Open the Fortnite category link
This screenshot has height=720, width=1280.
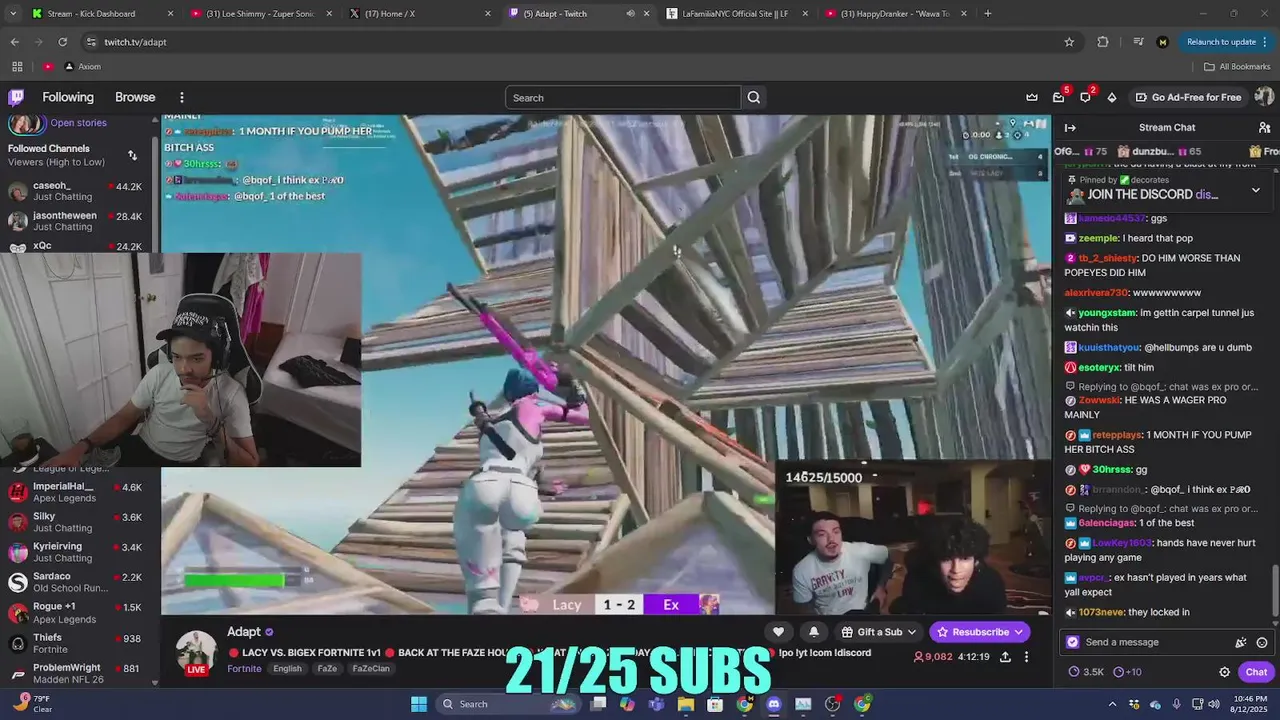tap(244, 668)
